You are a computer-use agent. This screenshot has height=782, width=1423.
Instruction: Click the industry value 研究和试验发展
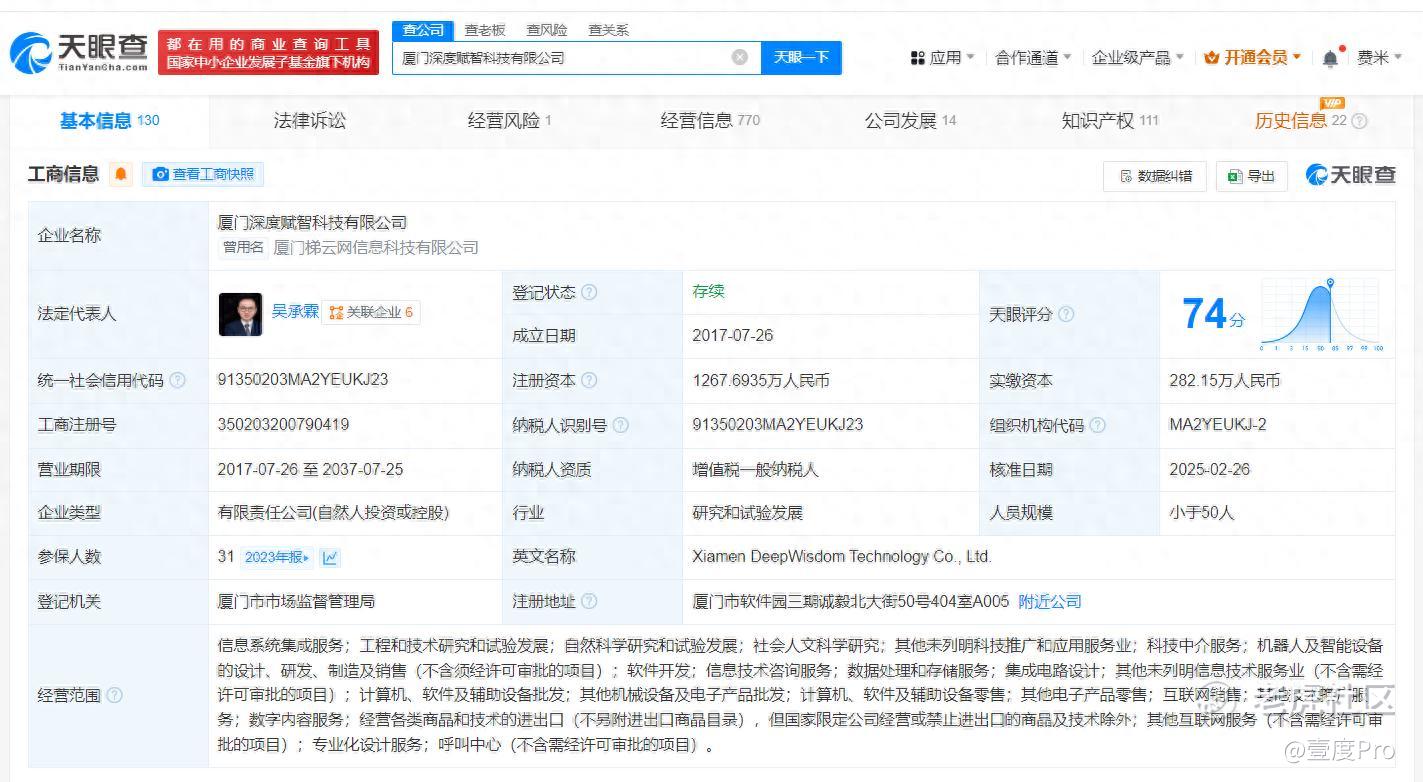point(748,513)
